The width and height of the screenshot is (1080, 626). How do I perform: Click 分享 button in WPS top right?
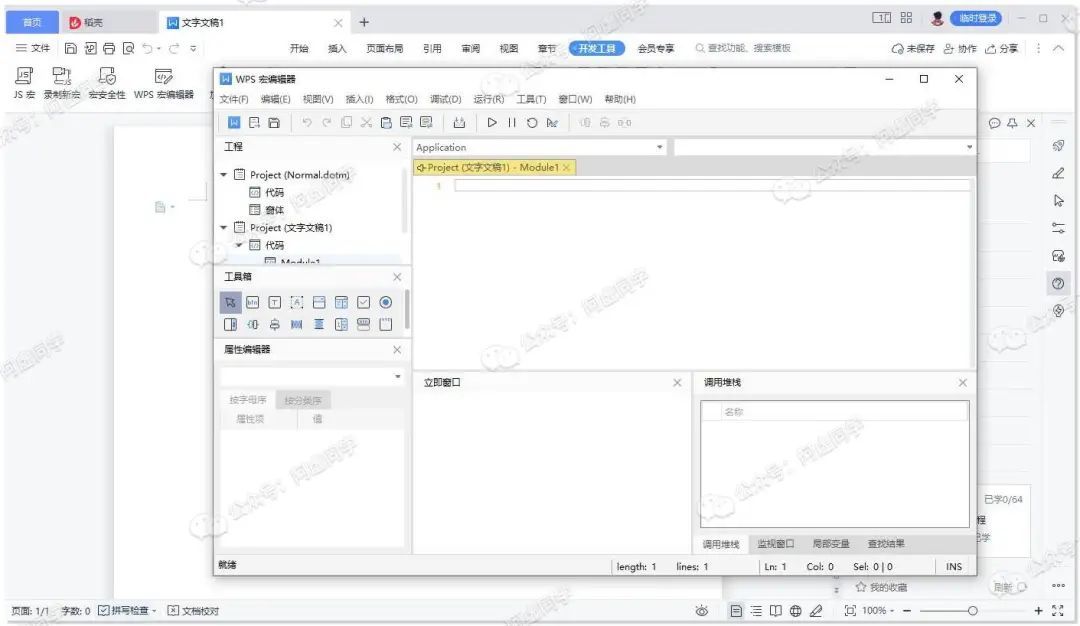[1001, 48]
